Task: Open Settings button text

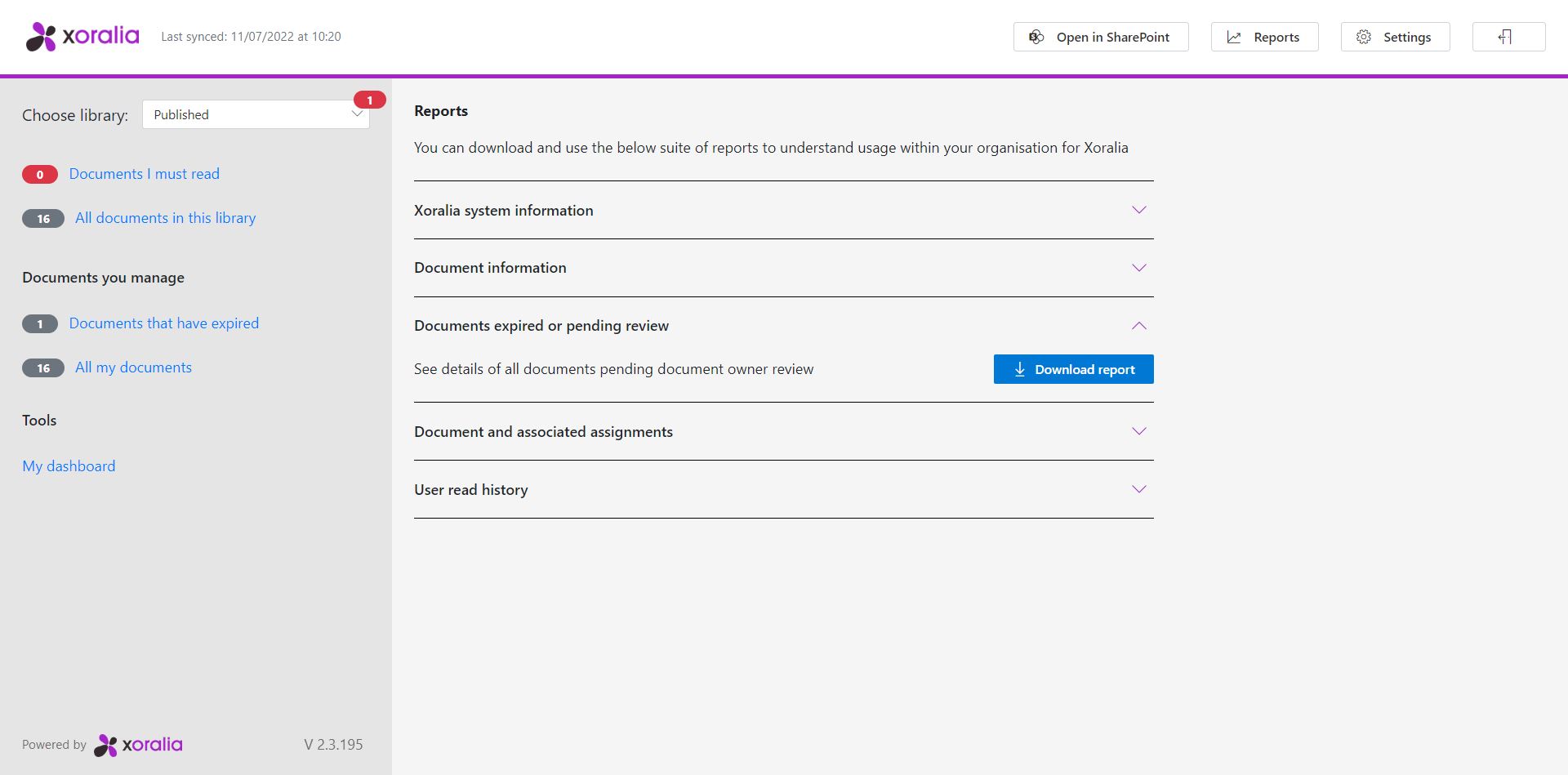Action: pos(1407,38)
